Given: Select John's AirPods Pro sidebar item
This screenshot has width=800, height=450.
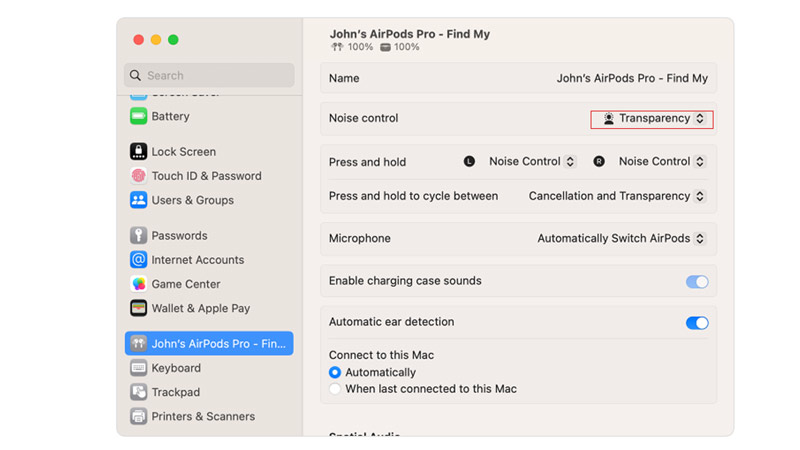Looking at the screenshot, I should (x=209, y=343).
